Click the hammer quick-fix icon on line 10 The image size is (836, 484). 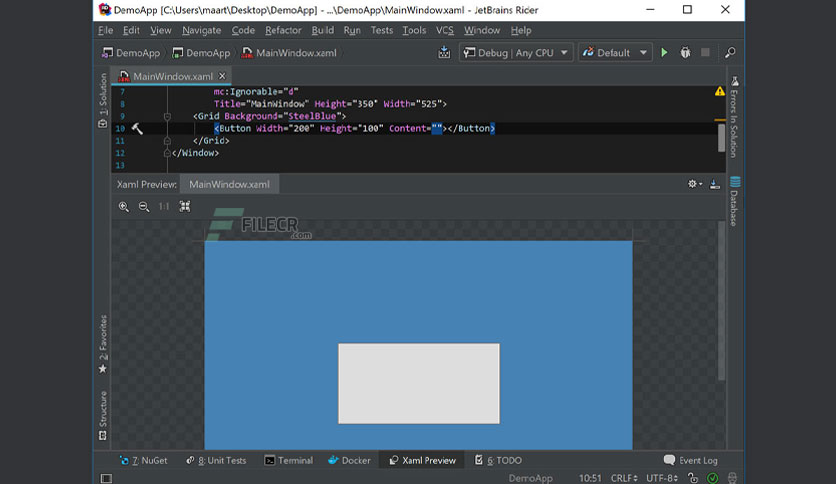(x=137, y=128)
